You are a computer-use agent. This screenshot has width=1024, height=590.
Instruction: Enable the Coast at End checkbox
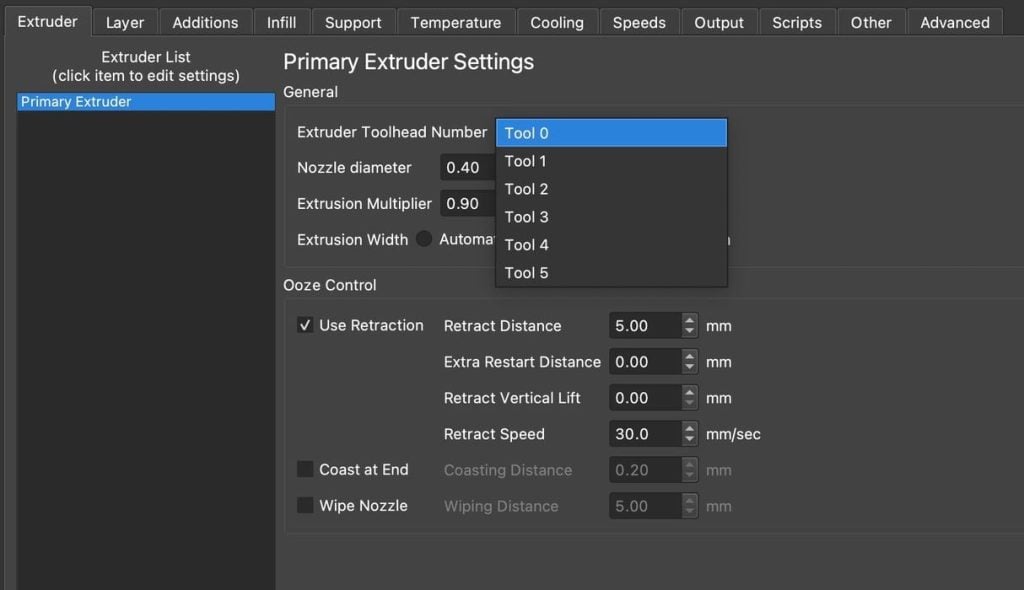306,470
